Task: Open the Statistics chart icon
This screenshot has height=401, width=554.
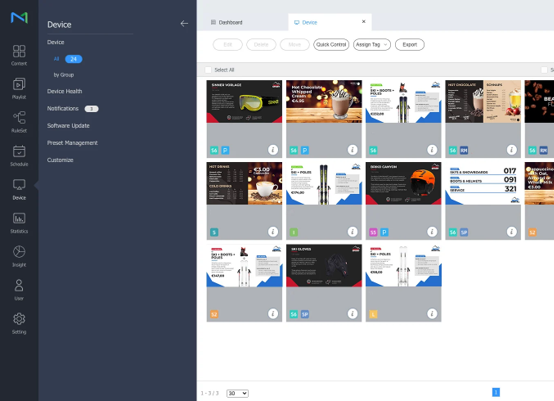Action: (x=19, y=223)
